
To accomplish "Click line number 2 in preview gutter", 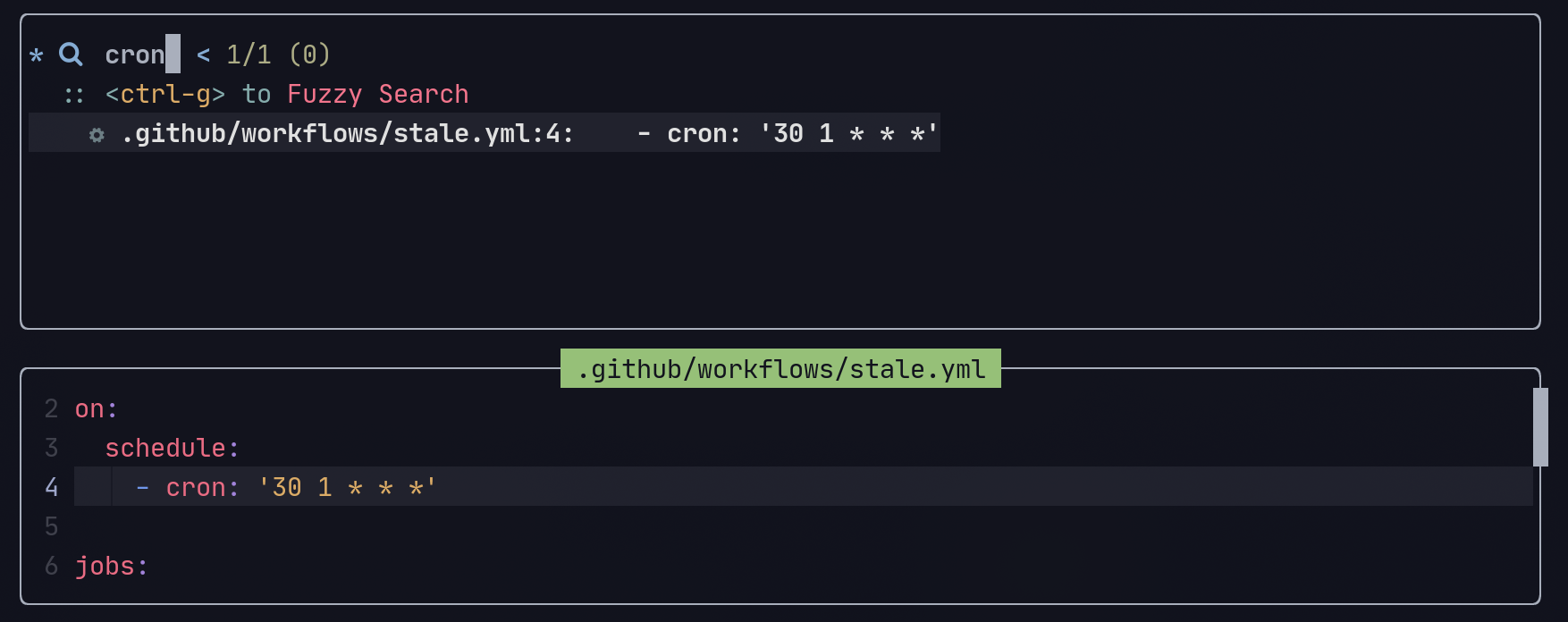I will pyautogui.click(x=52, y=408).
